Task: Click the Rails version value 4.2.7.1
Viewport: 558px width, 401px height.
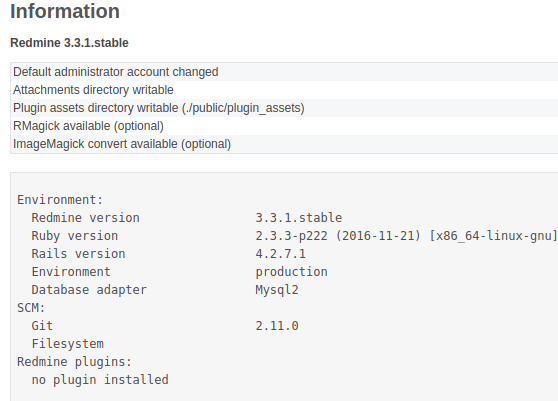Action: (280, 254)
